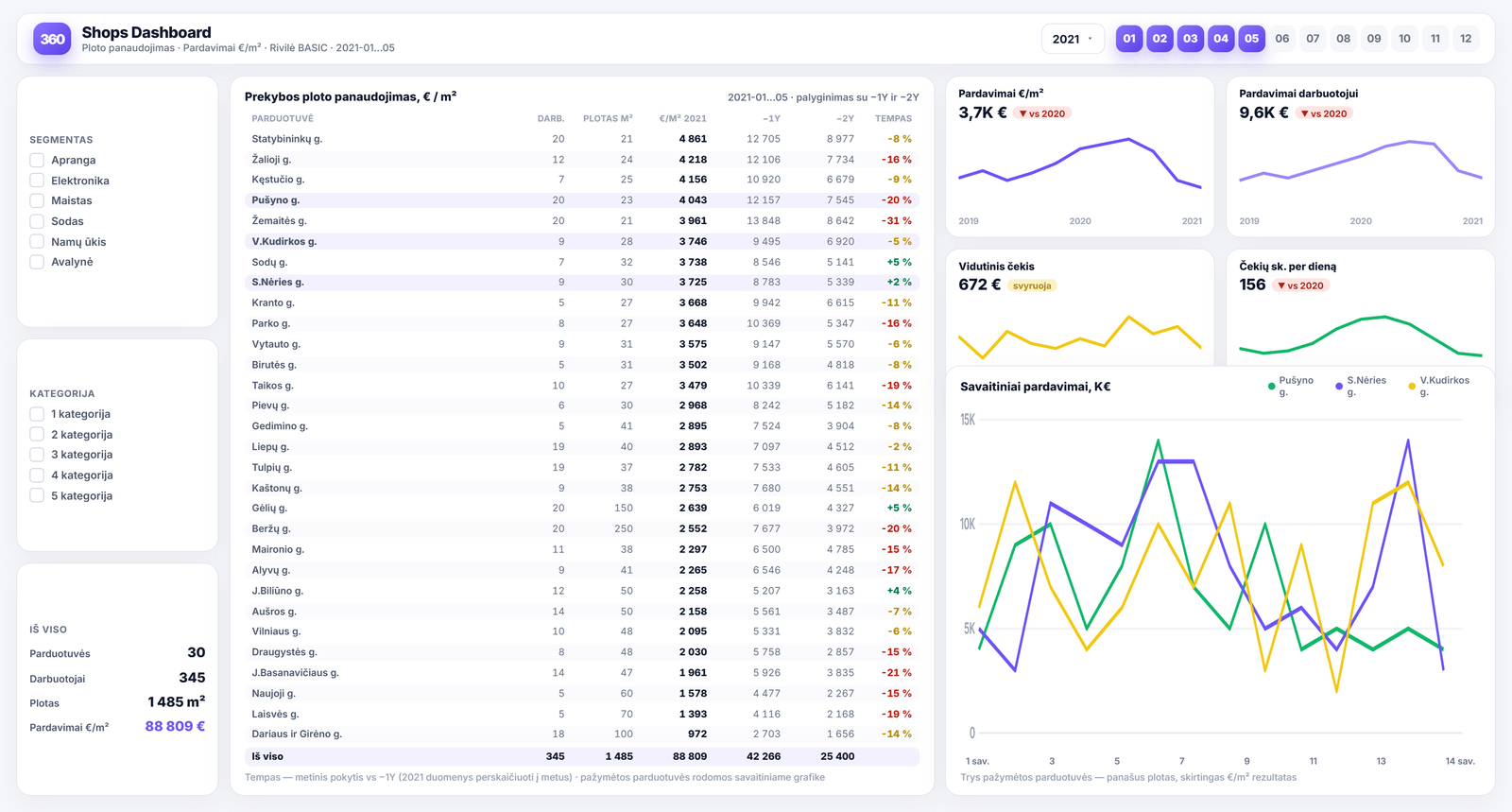Click the 3,7K € KPI value
Viewport: 1512px width, 812px height.
pos(983,112)
